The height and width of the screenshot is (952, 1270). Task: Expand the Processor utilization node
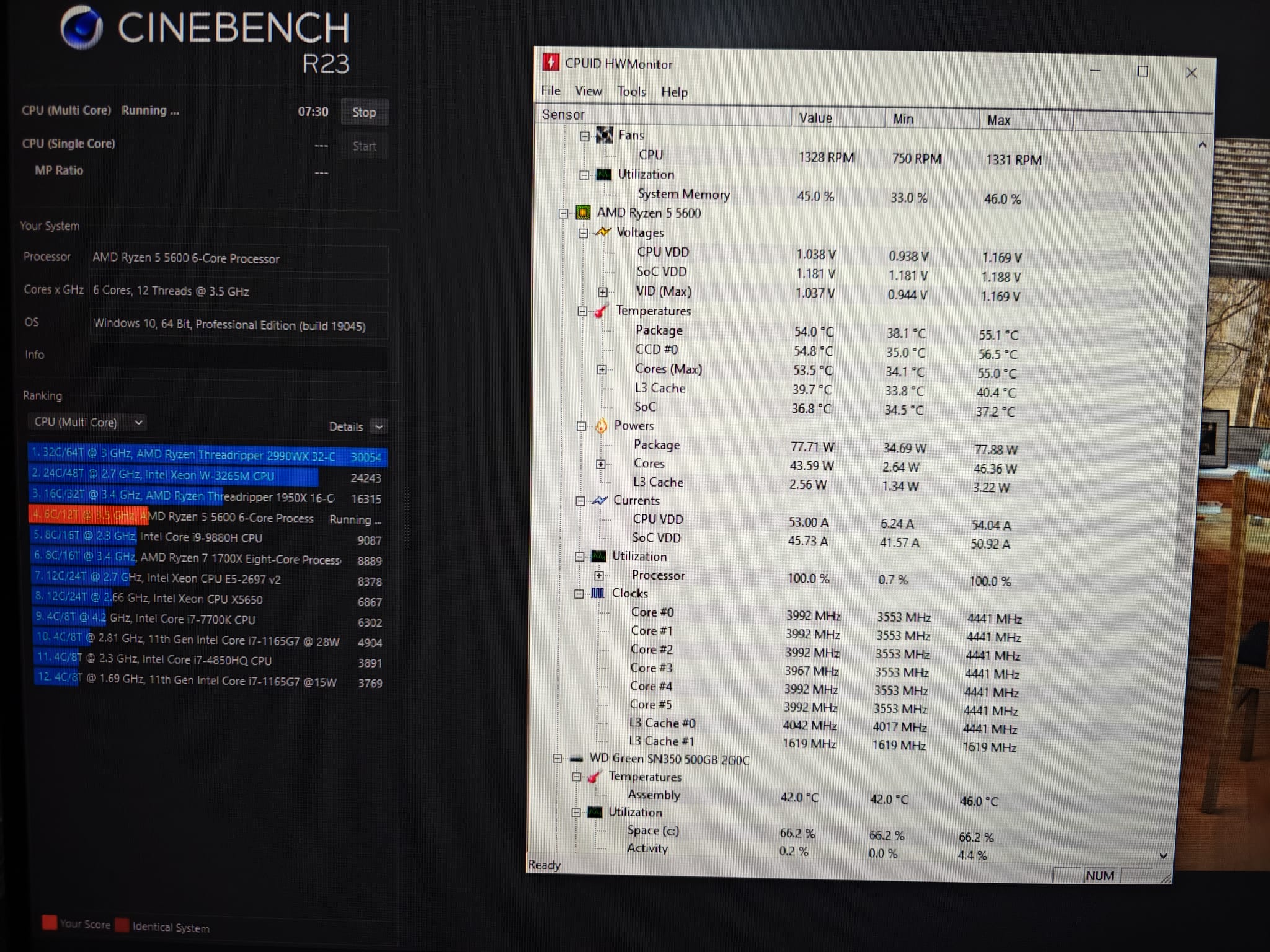(x=599, y=576)
